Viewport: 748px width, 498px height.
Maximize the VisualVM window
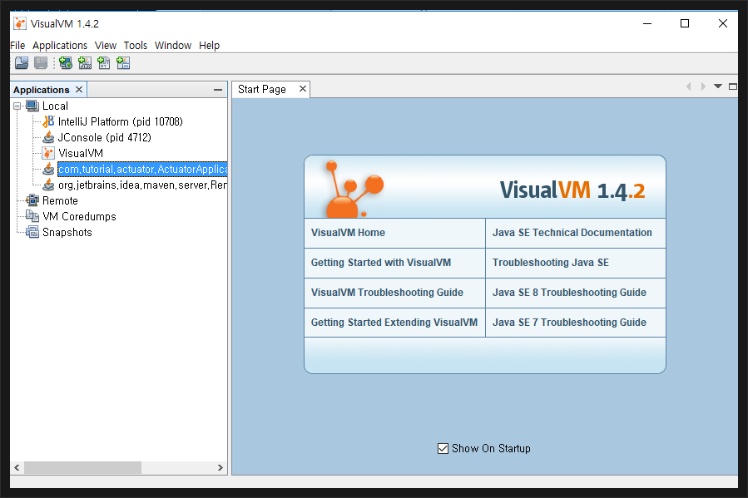(685, 23)
